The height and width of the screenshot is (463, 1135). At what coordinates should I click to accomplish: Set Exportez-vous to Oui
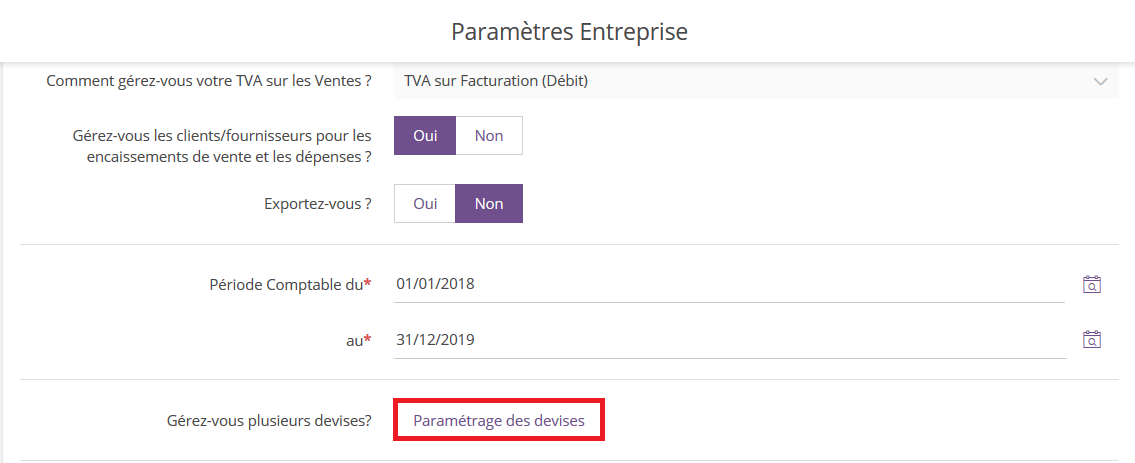425,203
